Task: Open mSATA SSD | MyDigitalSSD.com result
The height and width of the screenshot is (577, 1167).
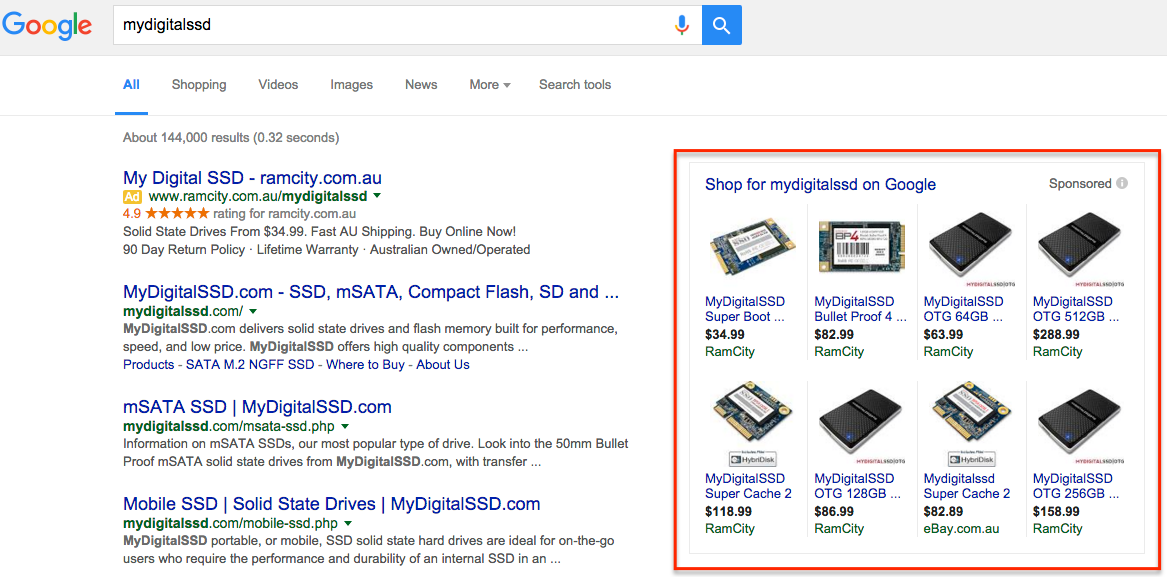Action: pyautogui.click(x=257, y=407)
